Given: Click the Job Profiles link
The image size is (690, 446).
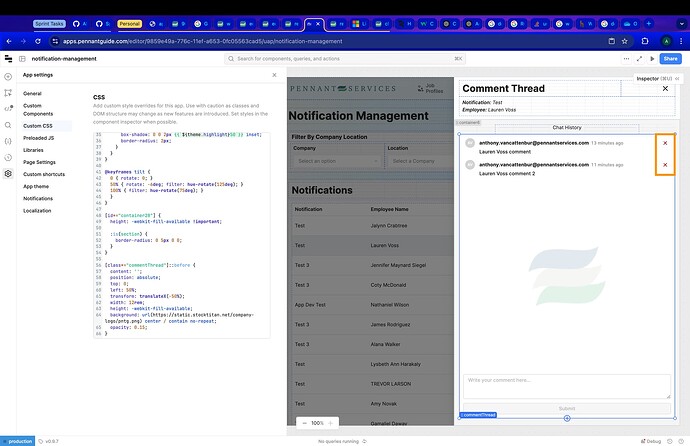Looking at the screenshot, I should (430, 88).
